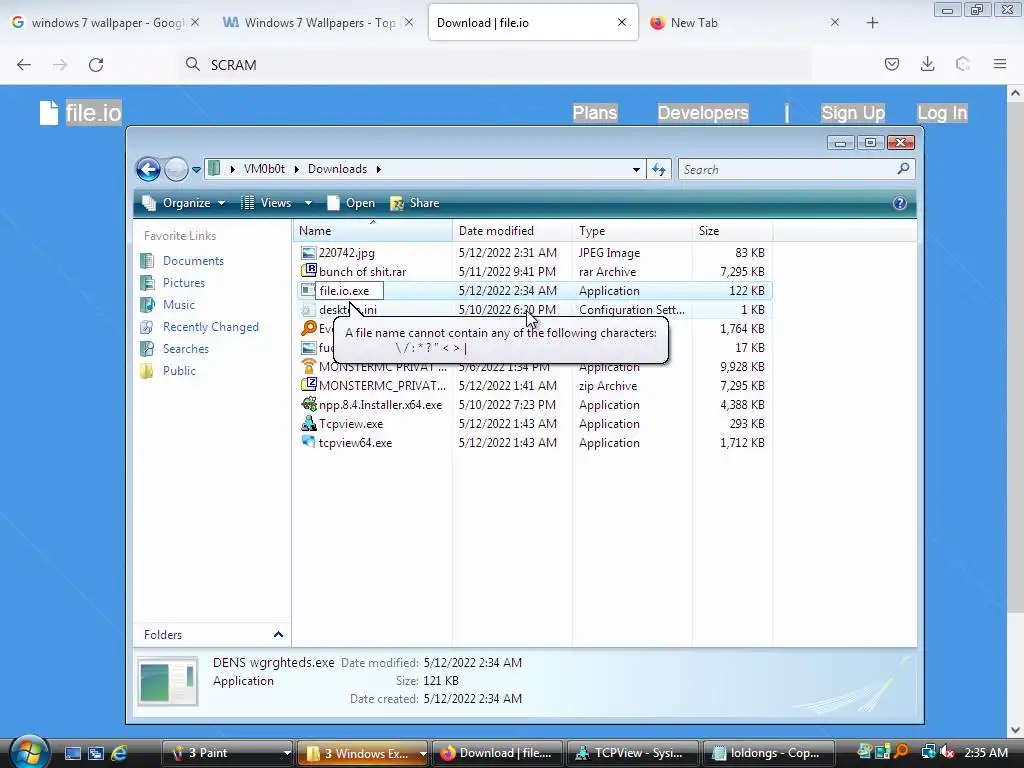Select tcpview64.exe file icon

(308, 442)
